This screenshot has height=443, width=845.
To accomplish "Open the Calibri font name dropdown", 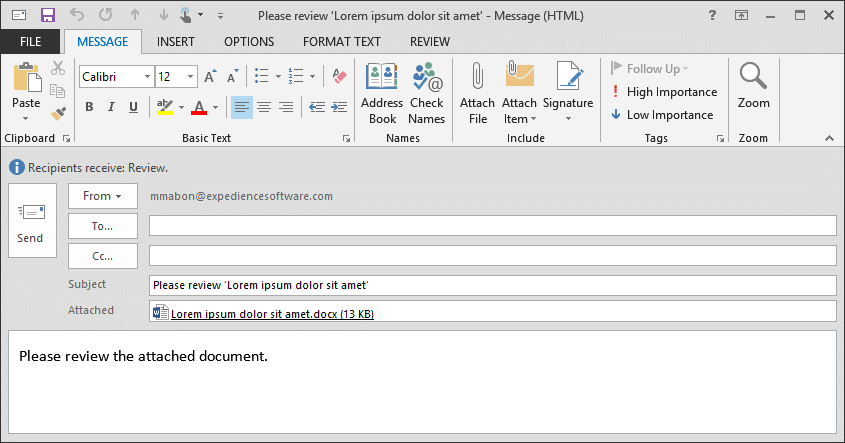I will pyautogui.click(x=147, y=77).
